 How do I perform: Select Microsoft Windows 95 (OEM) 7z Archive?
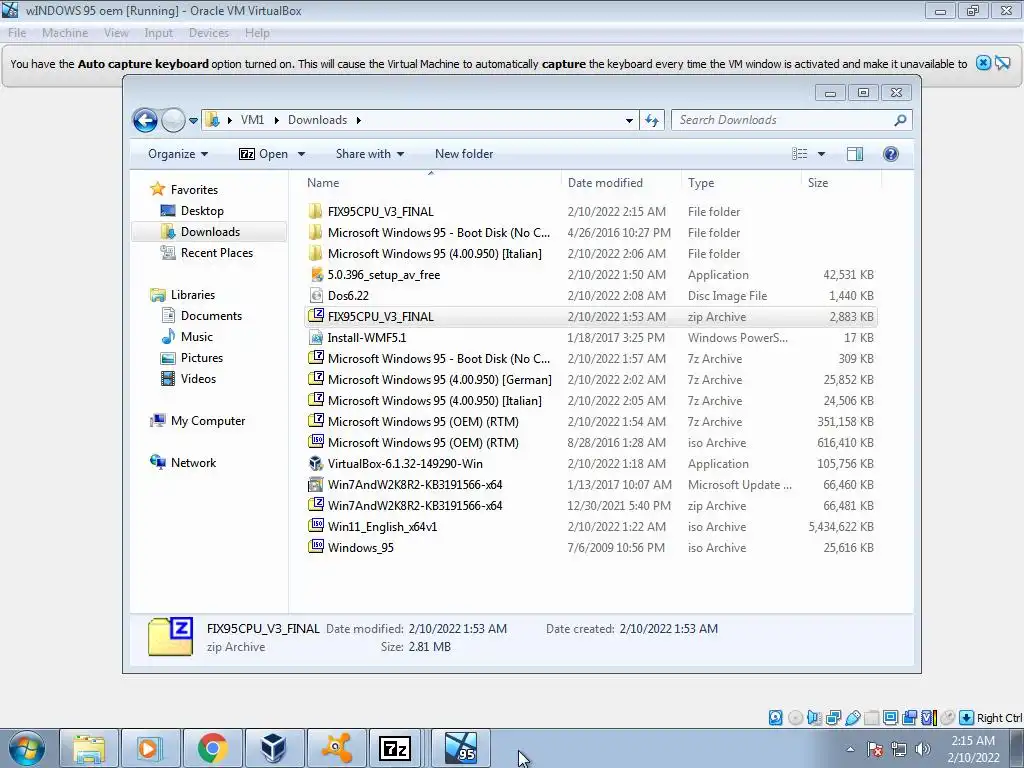pyautogui.click(x=423, y=422)
